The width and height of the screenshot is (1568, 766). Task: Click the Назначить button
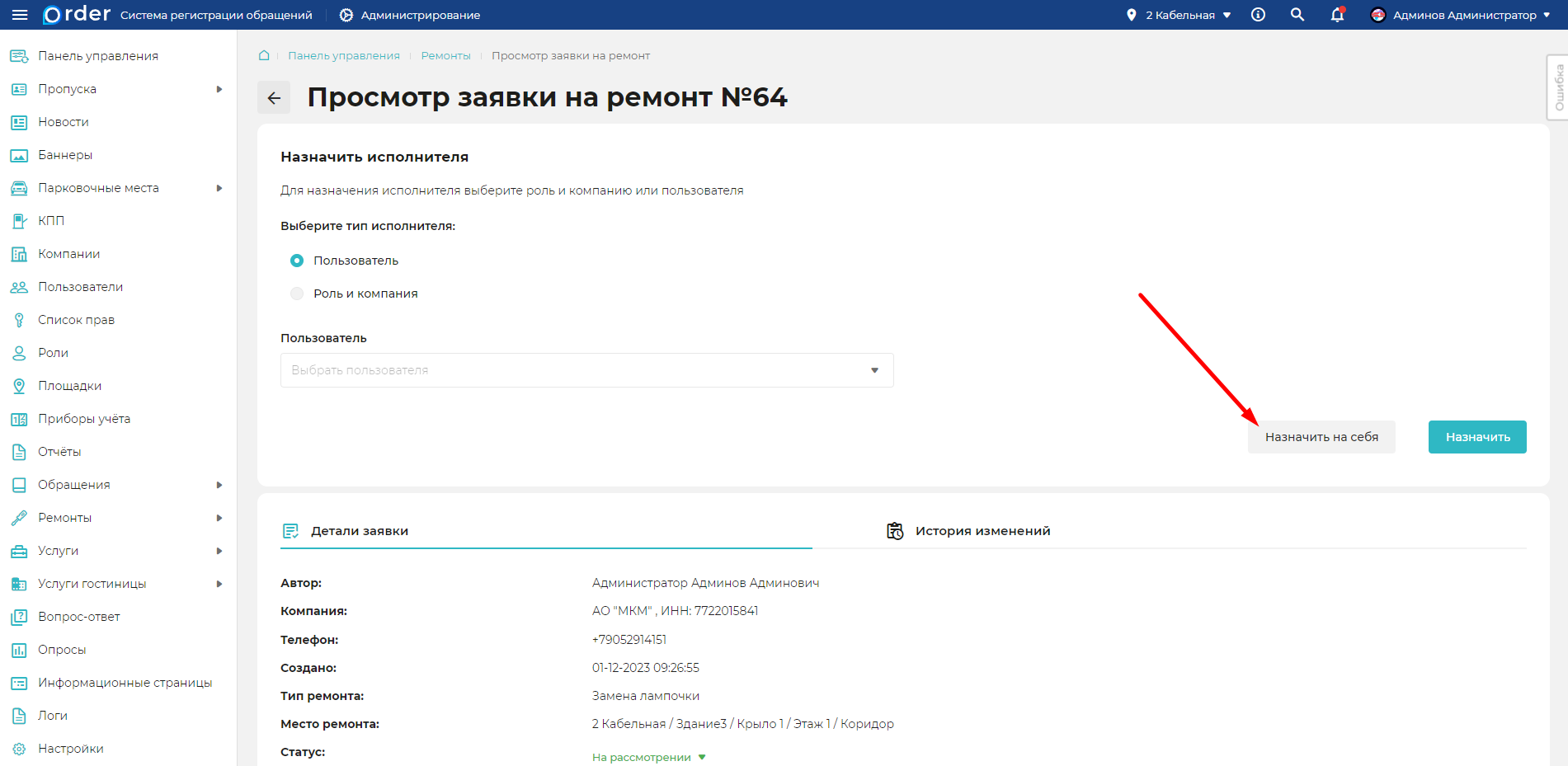tap(1476, 436)
